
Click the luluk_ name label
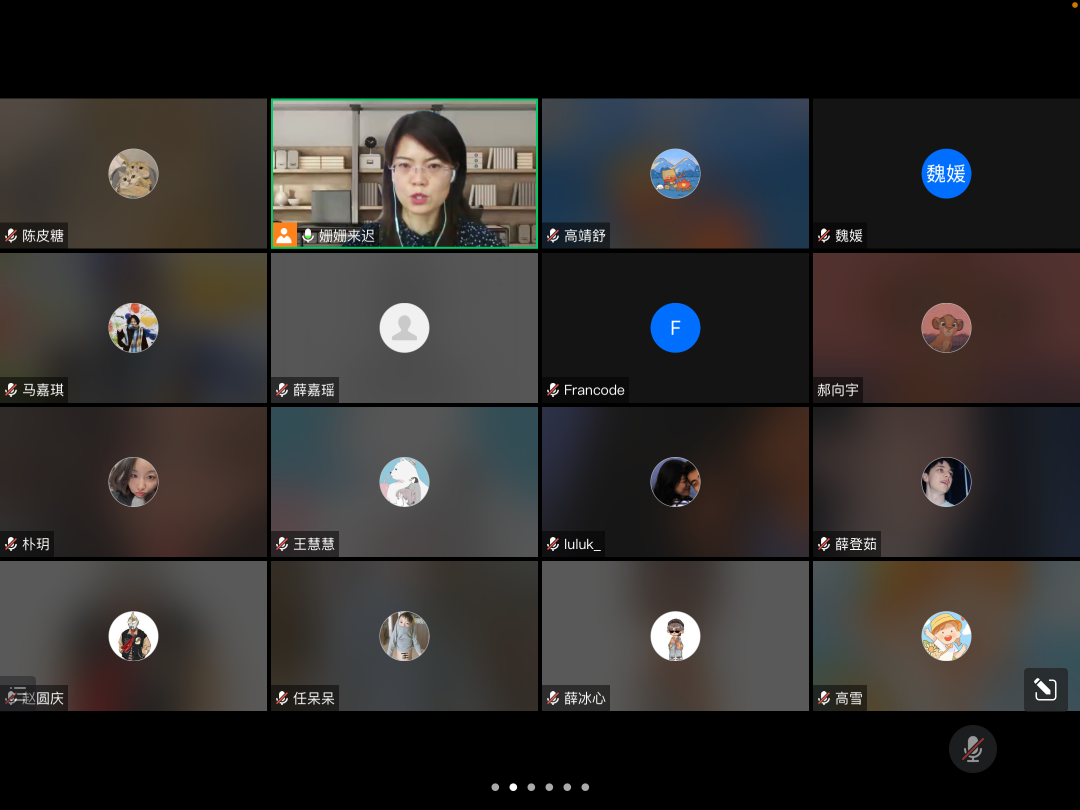tap(582, 544)
